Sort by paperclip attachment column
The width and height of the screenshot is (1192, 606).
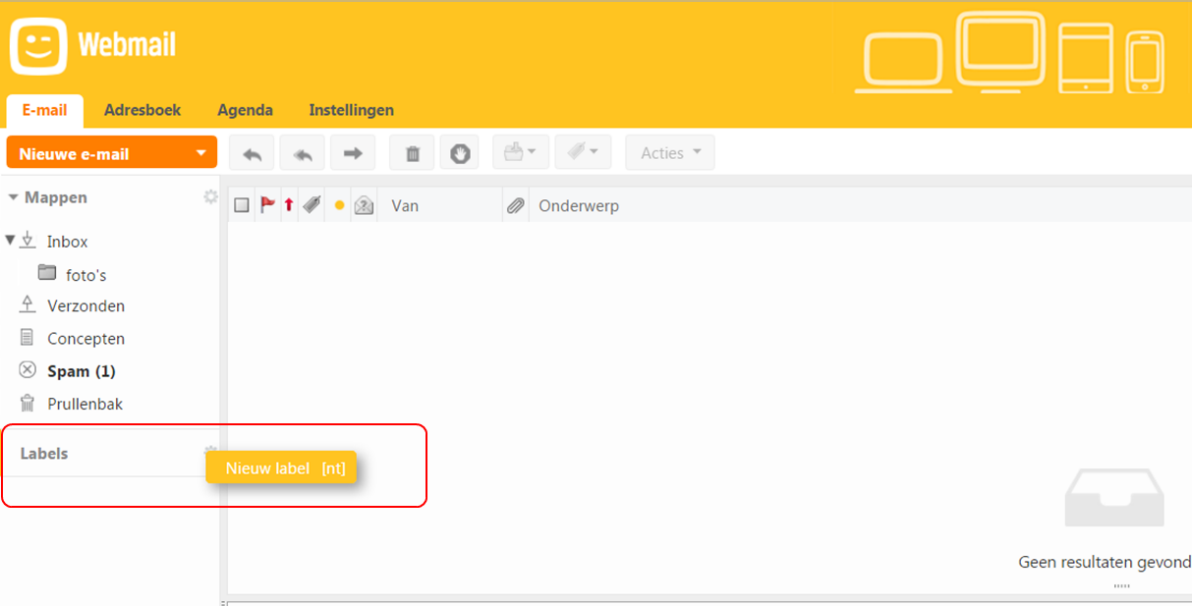tap(515, 206)
